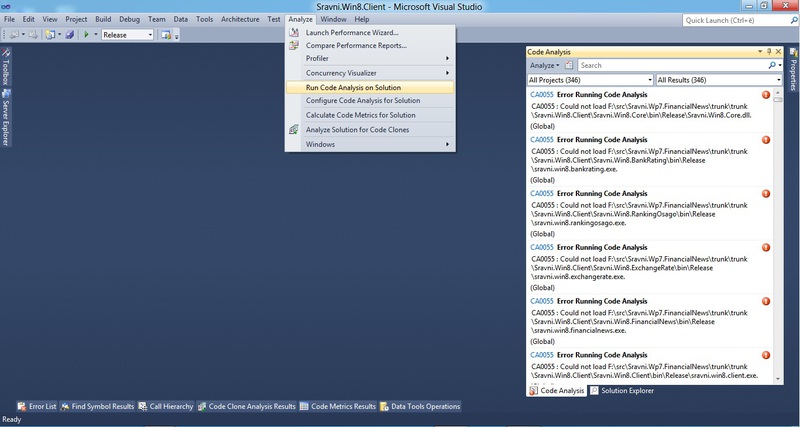Click the blue box icon beside New Project
Viewport: 800px width, 427px height.
[x=70, y=35]
